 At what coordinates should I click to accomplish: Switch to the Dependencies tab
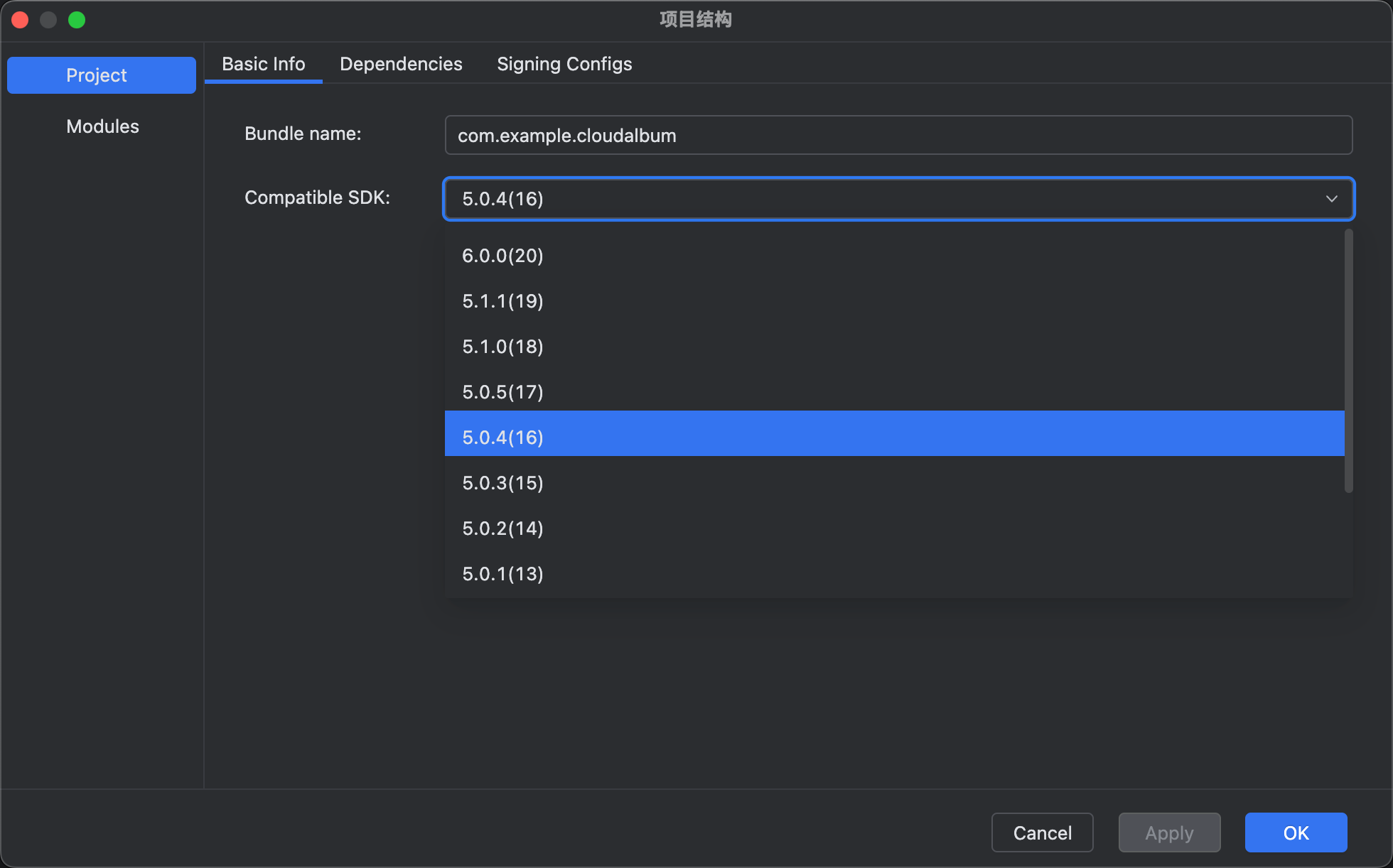[401, 64]
